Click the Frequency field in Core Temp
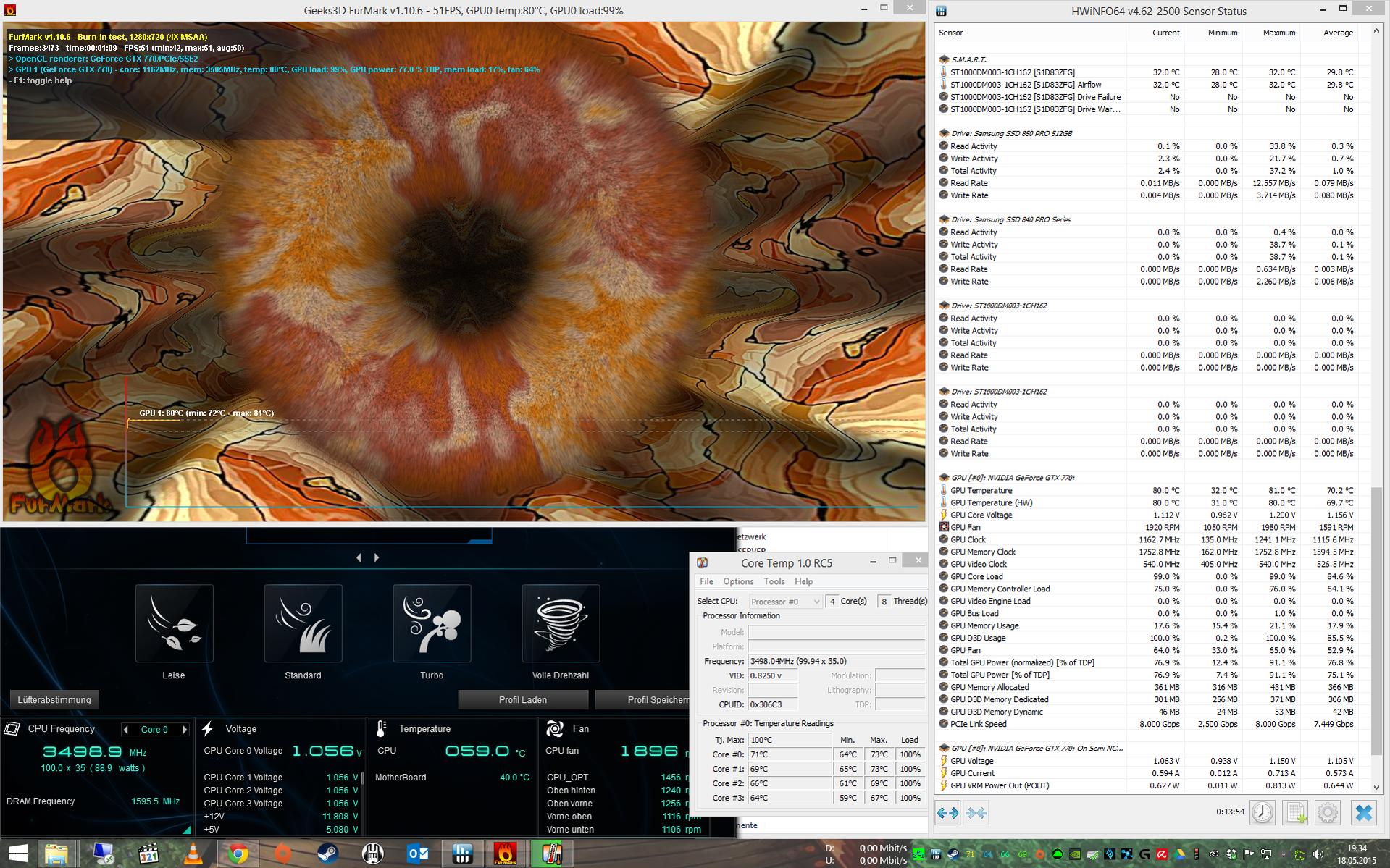1390x868 pixels. [837, 661]
